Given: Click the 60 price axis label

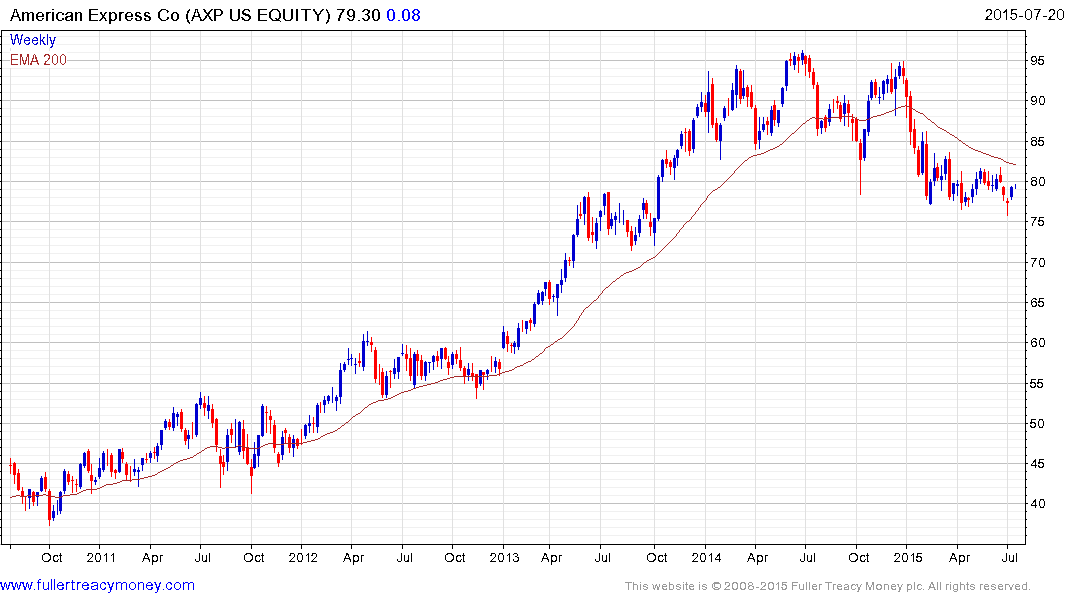Looking at the screenshot, I should click(1037, 343).
